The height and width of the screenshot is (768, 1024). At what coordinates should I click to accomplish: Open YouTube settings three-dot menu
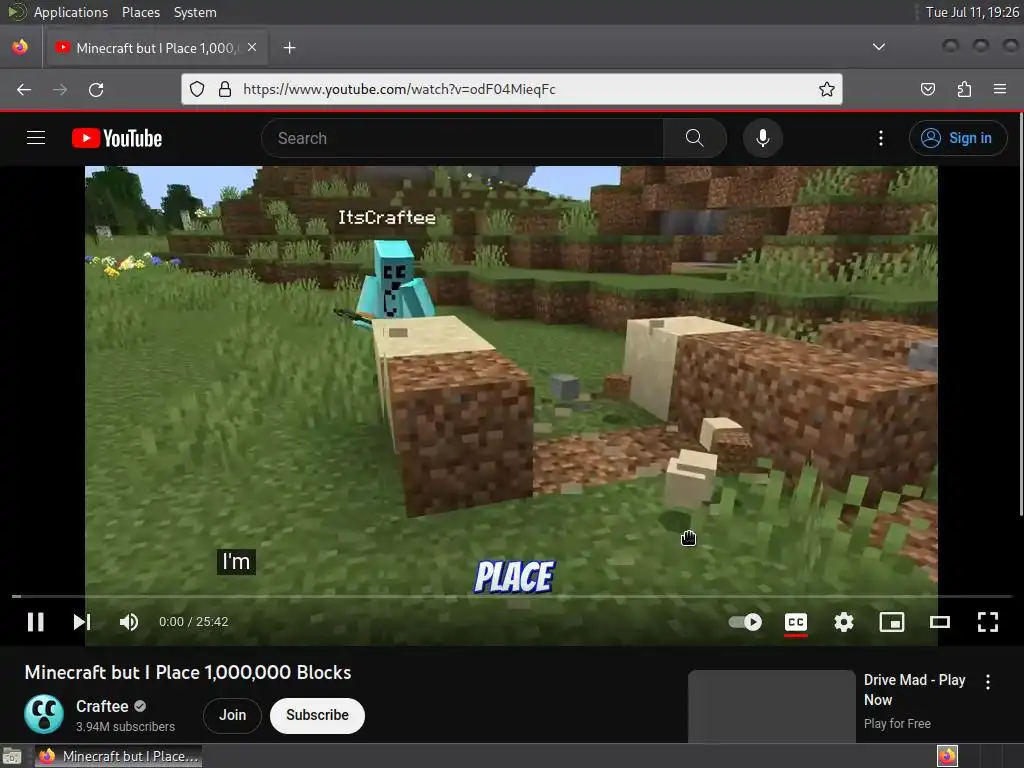880,138
